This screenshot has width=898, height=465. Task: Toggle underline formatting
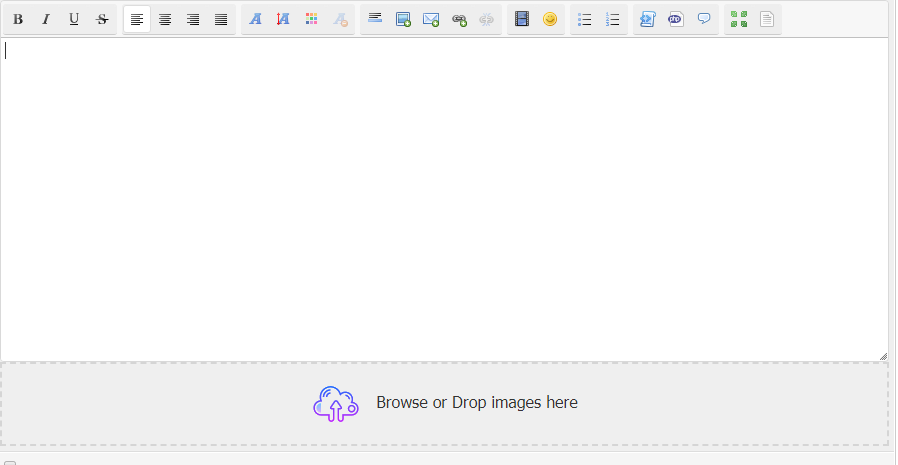click(x=74, y=19)
